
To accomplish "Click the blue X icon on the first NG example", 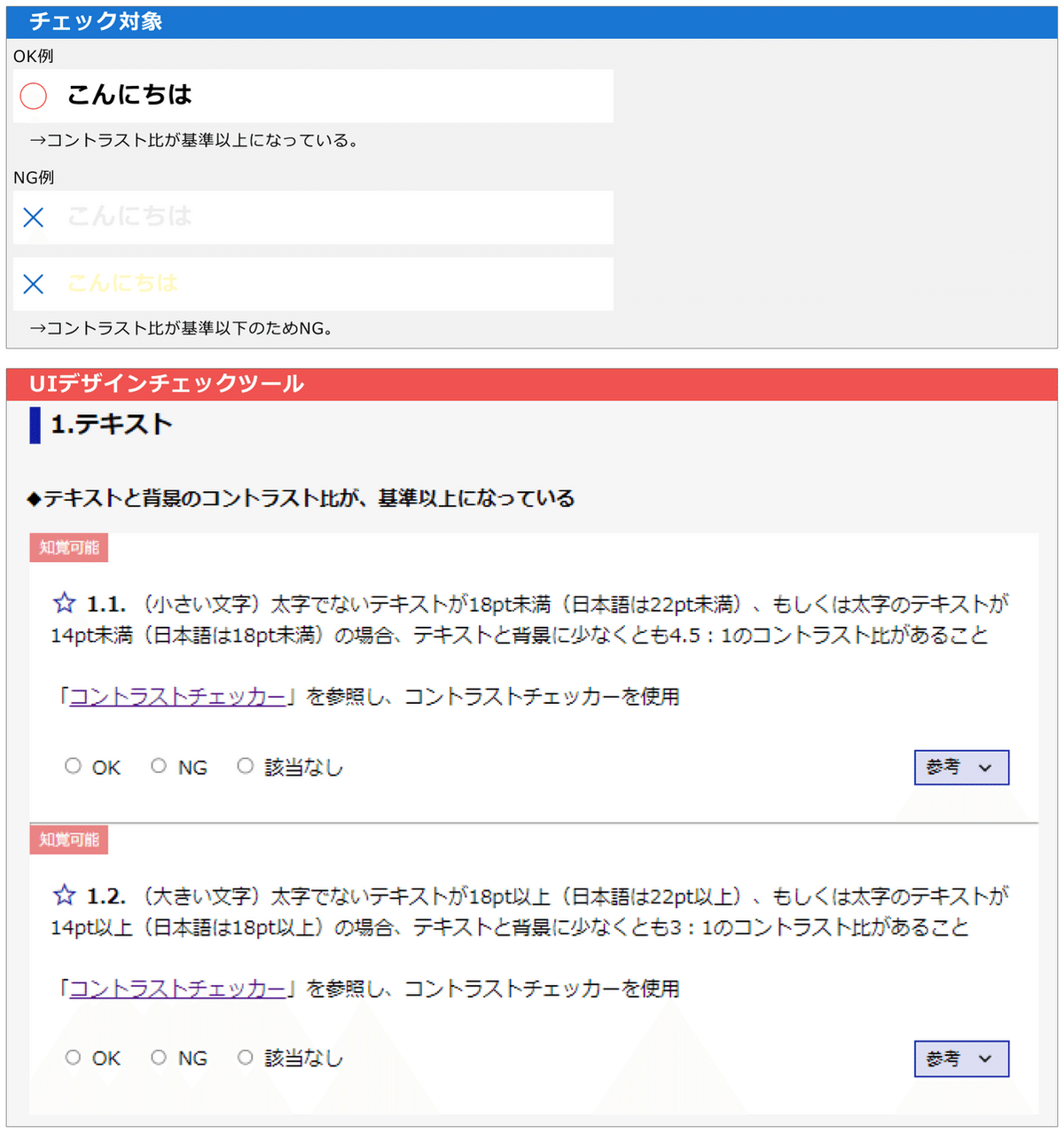I will pos(33,217).
